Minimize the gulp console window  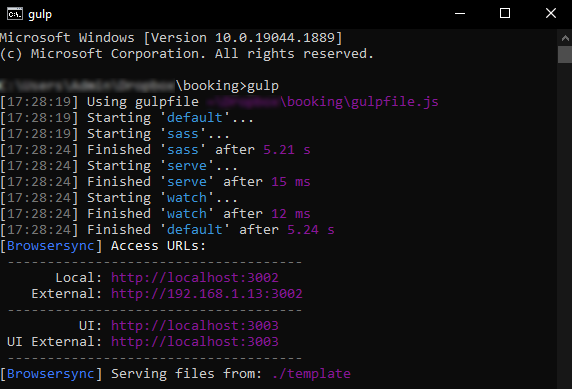(x=460, y=14)
